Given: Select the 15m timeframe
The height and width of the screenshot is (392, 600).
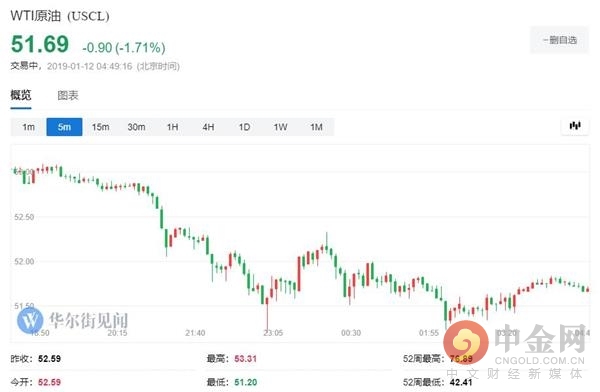Looking at the screenshot, I should click(100, 127).
